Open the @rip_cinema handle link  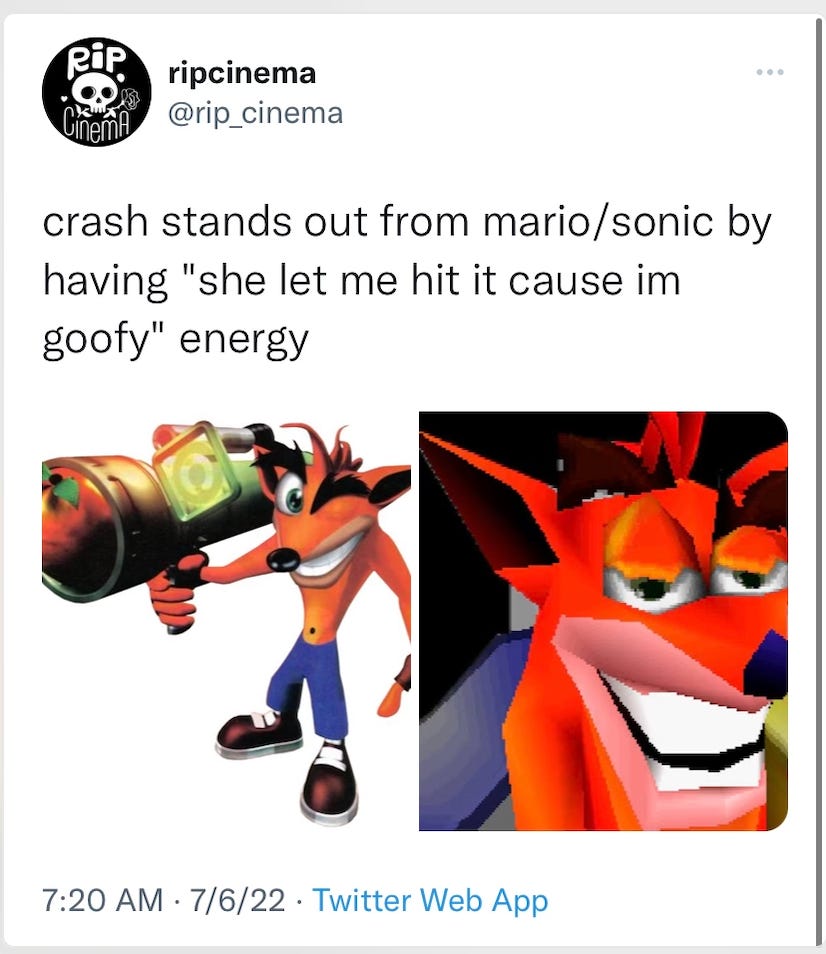point(255,114)
